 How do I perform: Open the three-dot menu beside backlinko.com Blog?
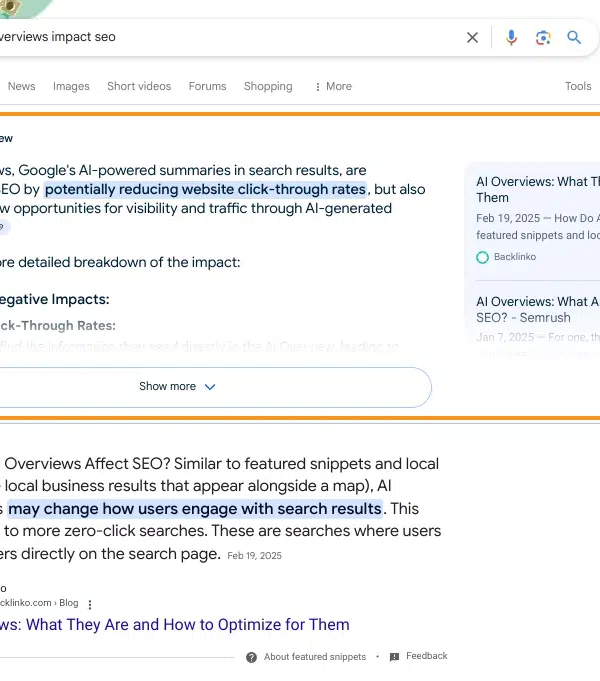tap(90, 604)
